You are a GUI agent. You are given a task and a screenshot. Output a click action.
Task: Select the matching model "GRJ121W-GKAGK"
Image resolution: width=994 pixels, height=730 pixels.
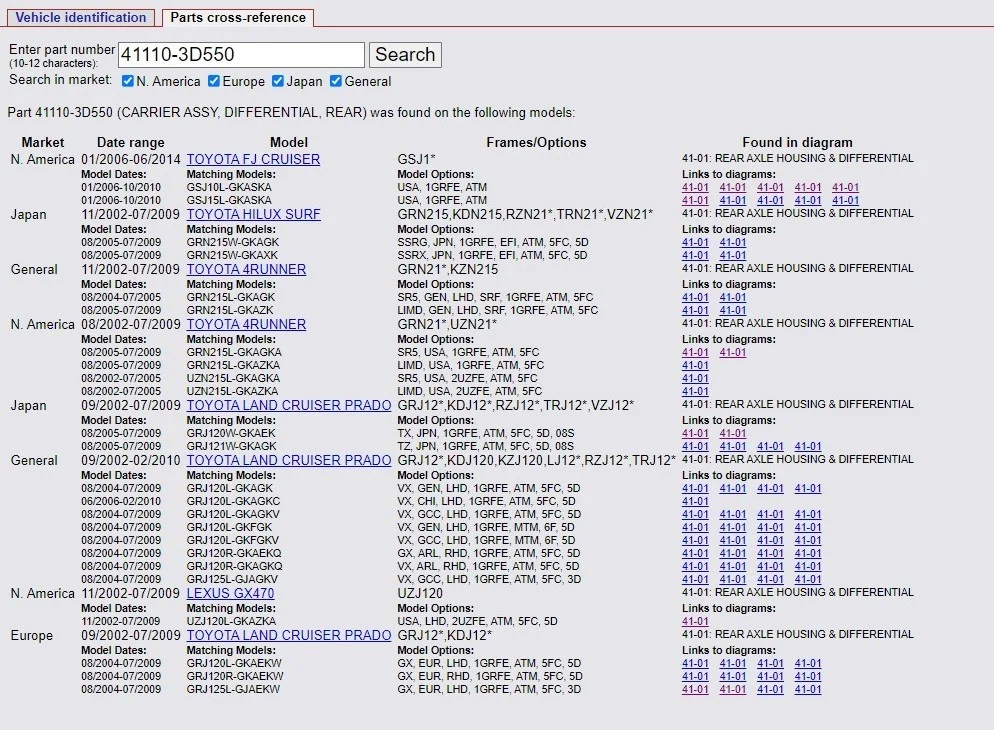pos(231,446)
